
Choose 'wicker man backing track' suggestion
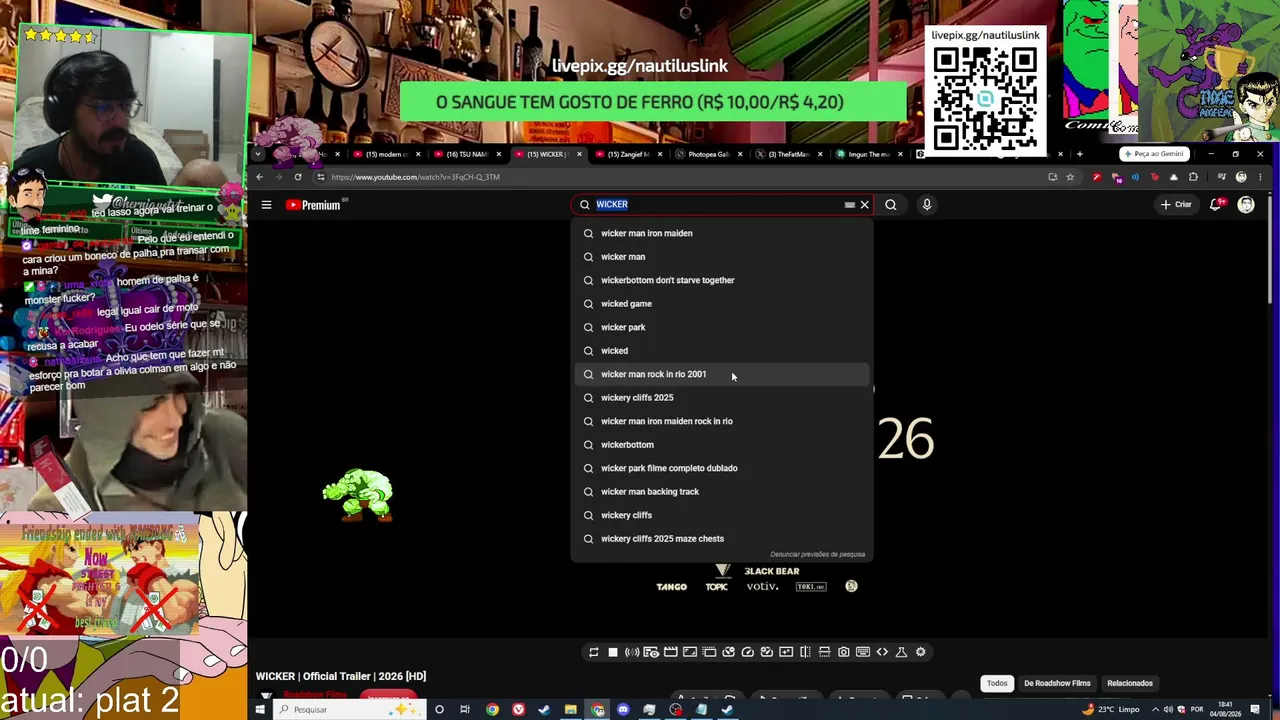click(721, 492)
